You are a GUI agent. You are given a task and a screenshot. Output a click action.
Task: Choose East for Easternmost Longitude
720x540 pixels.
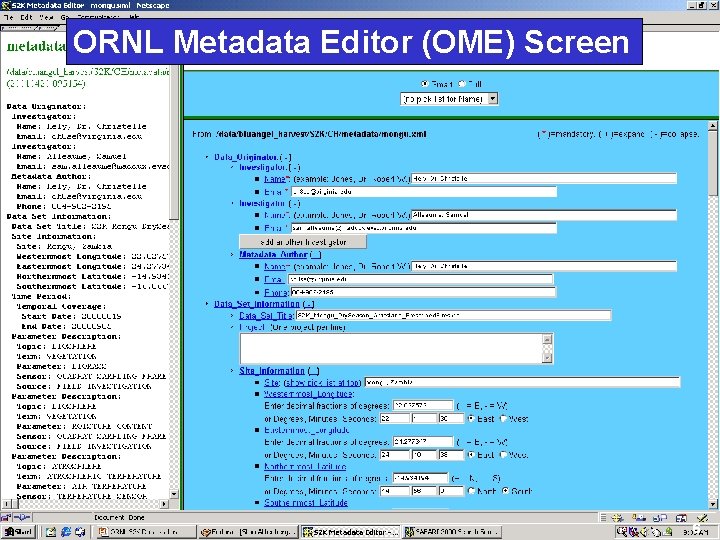(x=471, y=455)
